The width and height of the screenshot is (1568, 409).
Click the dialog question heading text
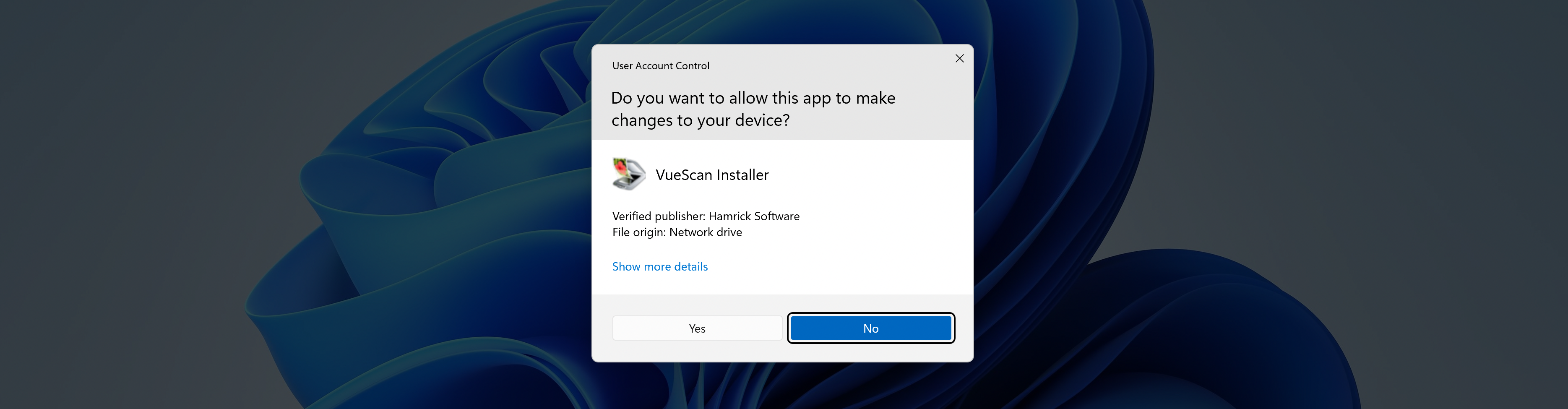click(753, 108)
